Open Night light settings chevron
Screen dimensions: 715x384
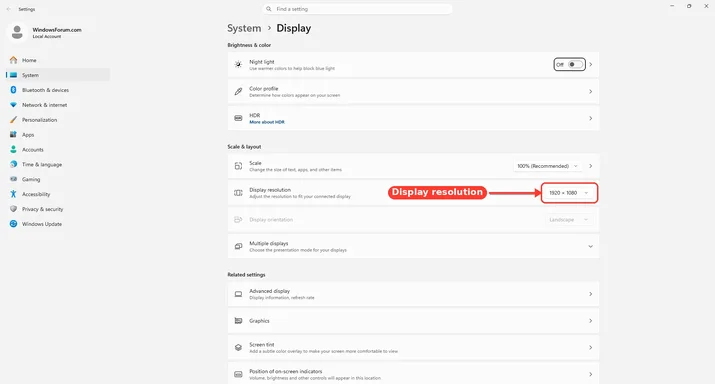[x=591, y=64]
